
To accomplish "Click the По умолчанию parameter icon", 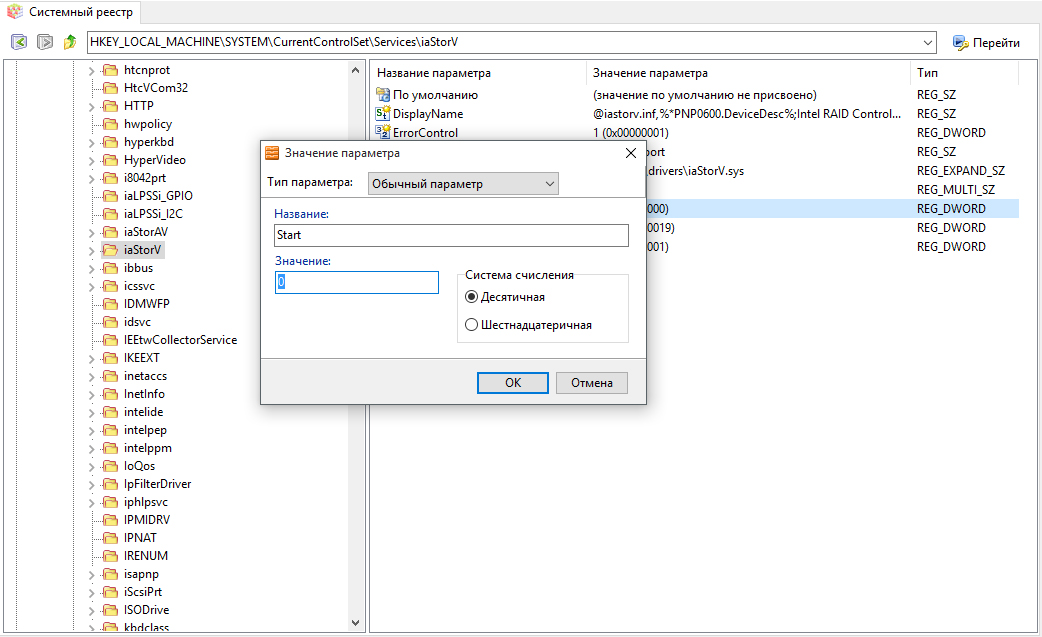I will click(x=382, y=95).
